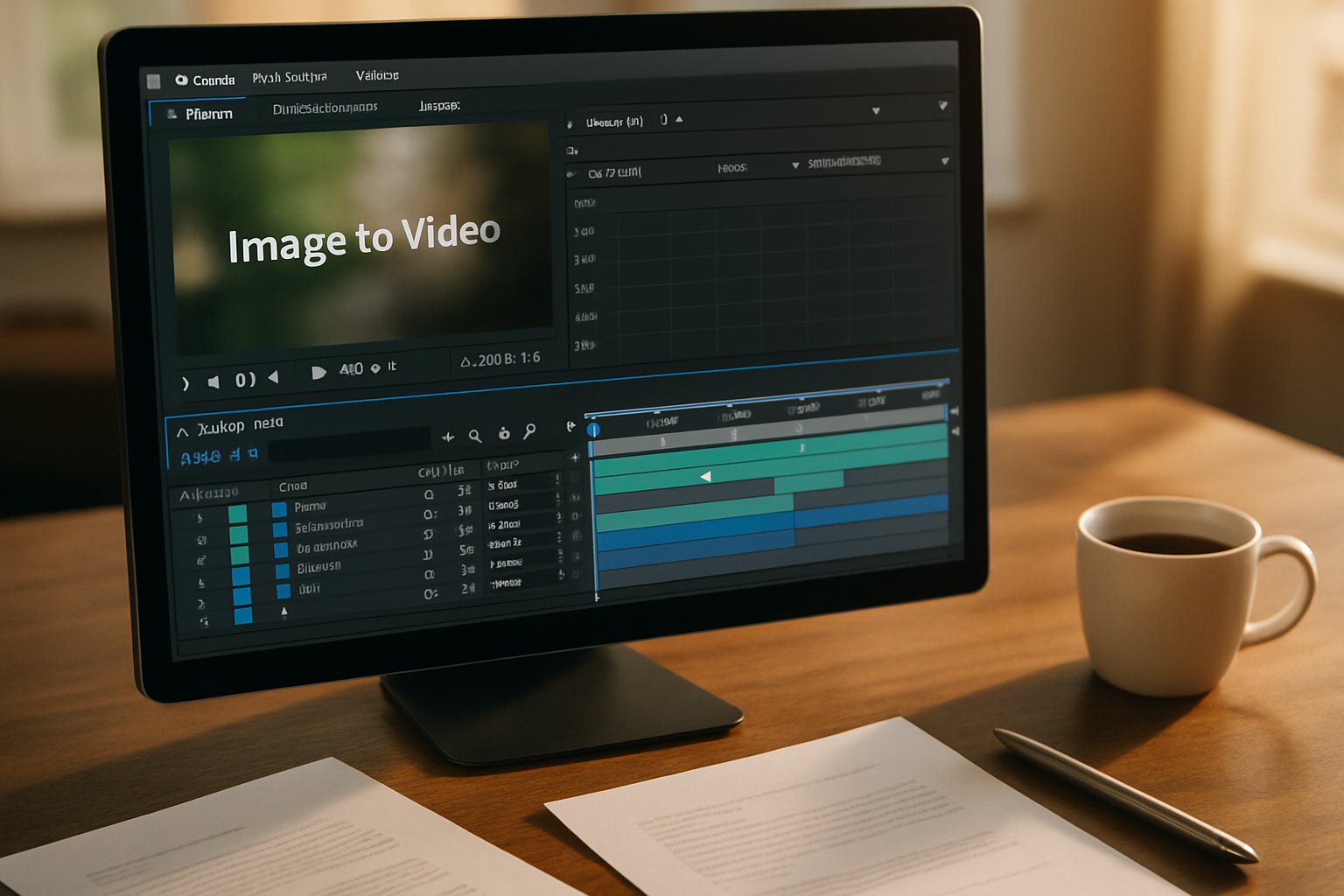Viewport: 1344px width, 896px height.
Task: Click the diamond keyframe icon beside playback number
Action: point(375,368)
